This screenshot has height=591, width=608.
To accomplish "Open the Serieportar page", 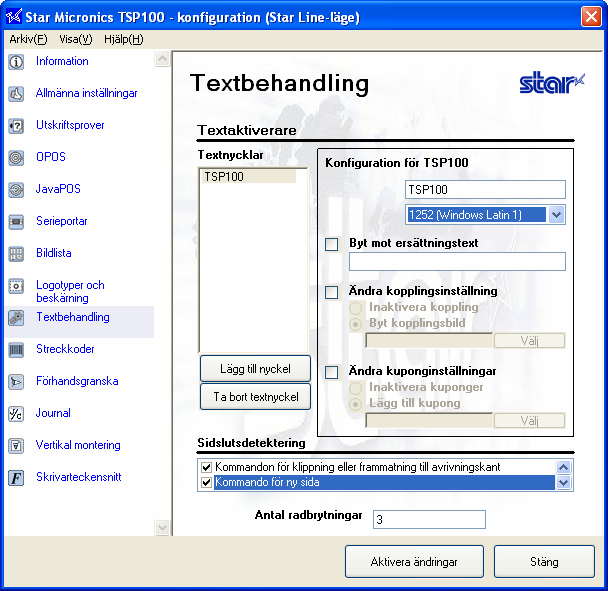I will click(x=62, y=221).
